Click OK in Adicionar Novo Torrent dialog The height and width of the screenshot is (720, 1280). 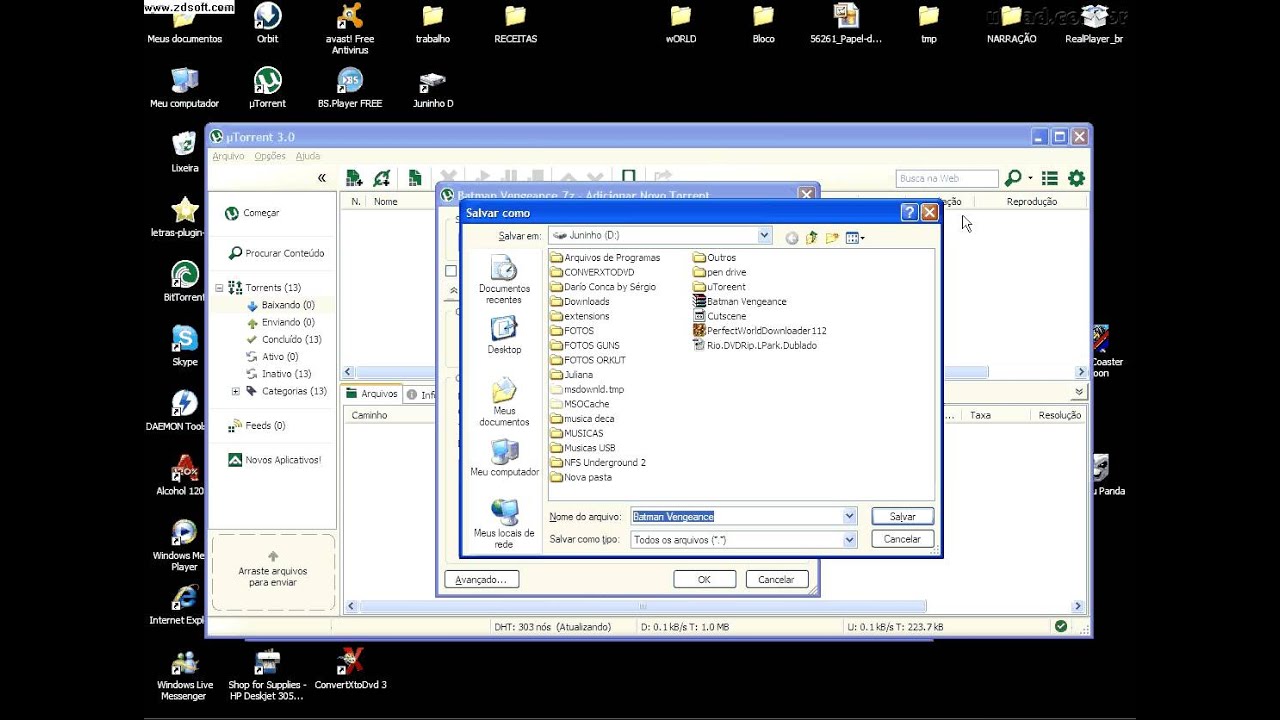click(x=704, y=579)
